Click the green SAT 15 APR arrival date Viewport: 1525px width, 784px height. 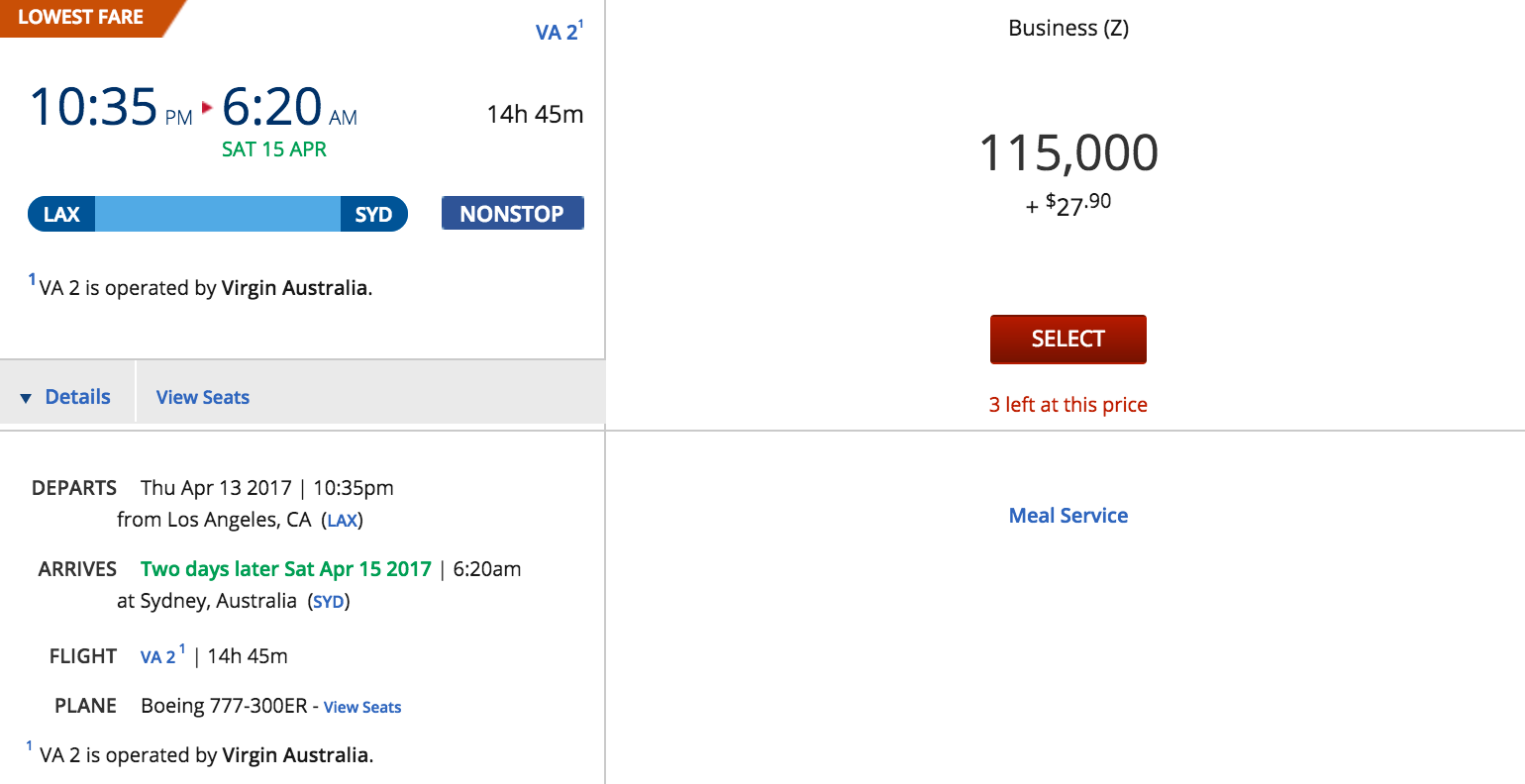coord(274,149)
